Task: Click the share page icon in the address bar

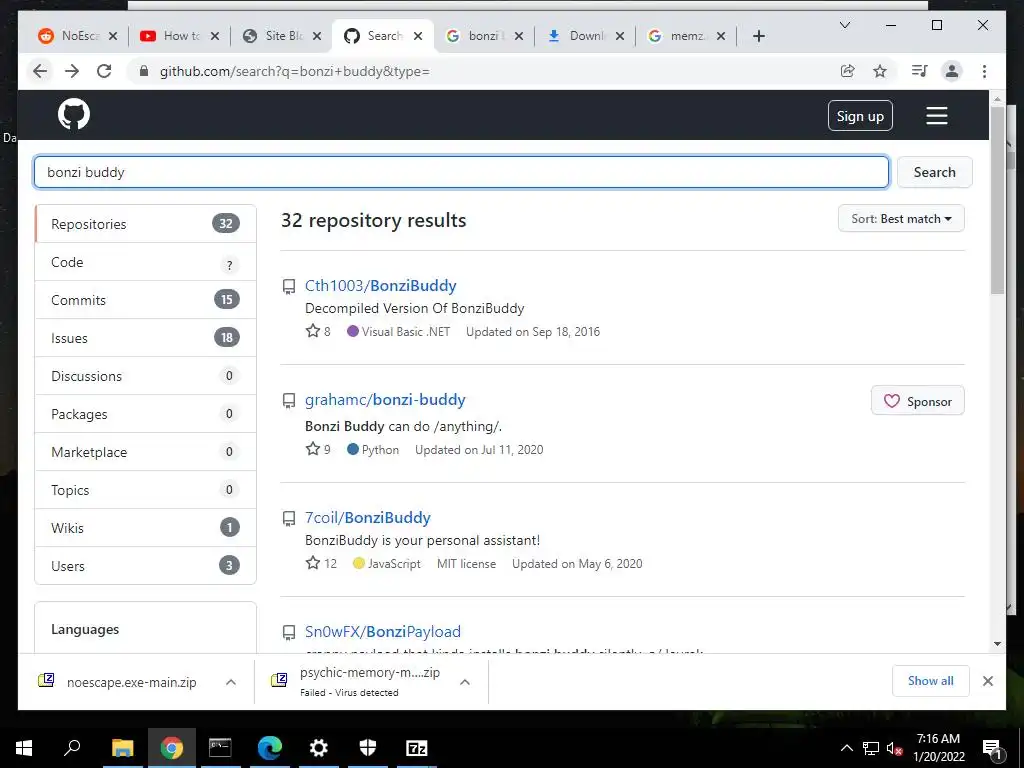Action: [848, 71]
